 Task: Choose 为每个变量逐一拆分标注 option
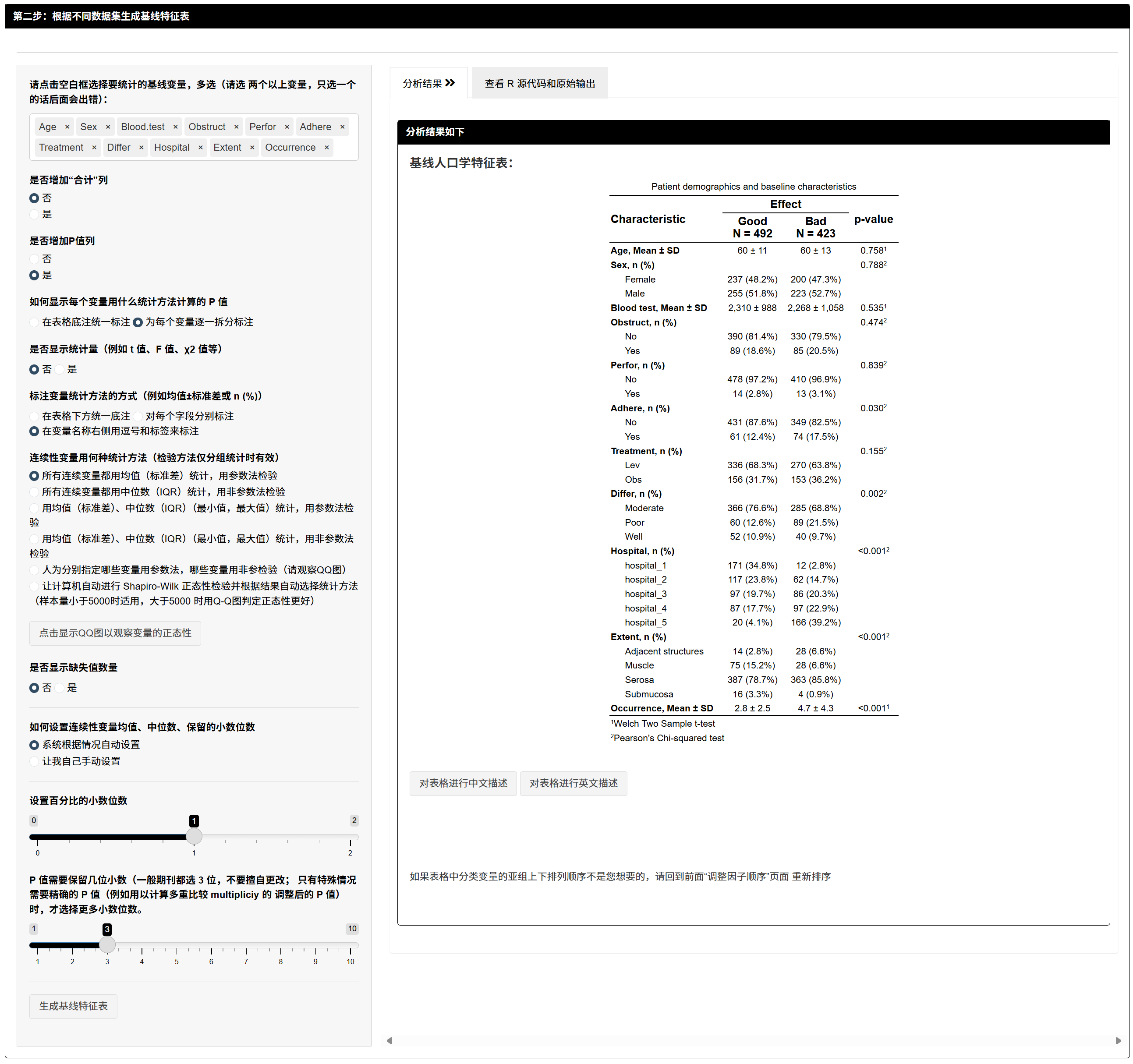point(138,322)
